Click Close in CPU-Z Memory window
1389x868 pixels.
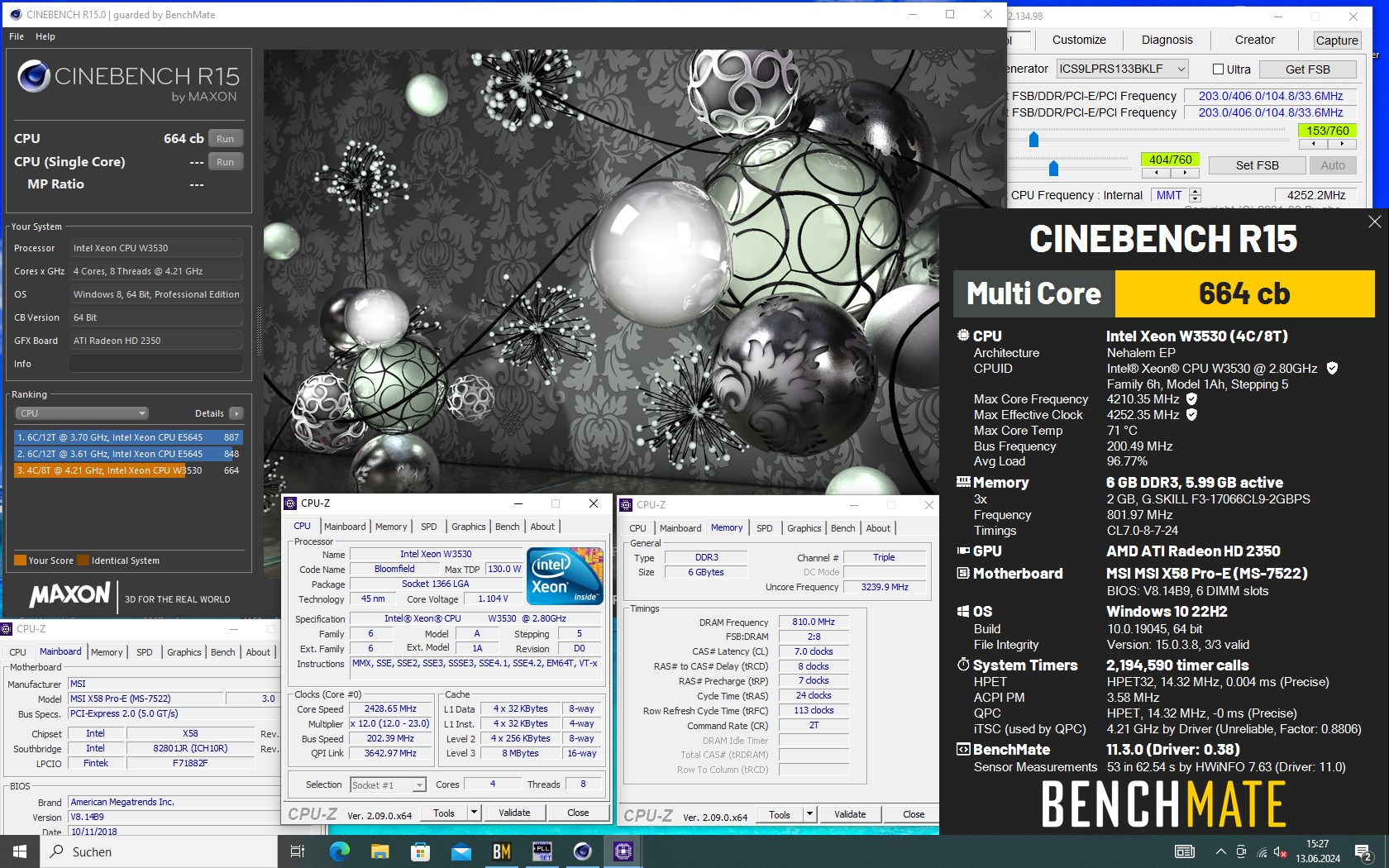coord(914,814)
